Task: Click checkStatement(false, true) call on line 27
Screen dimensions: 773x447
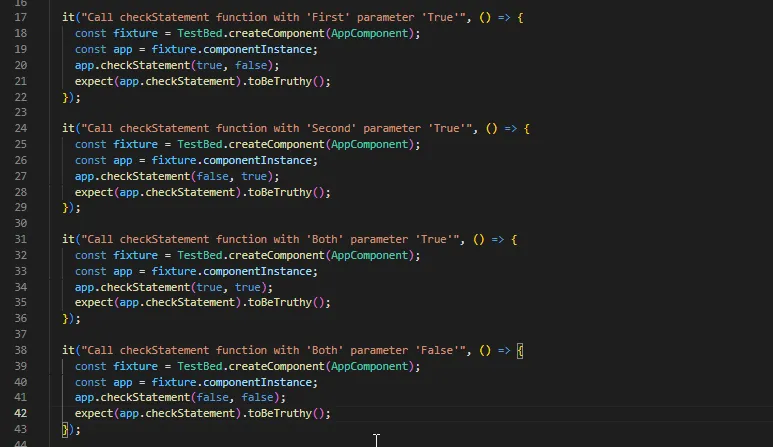Action: [187, 176]
